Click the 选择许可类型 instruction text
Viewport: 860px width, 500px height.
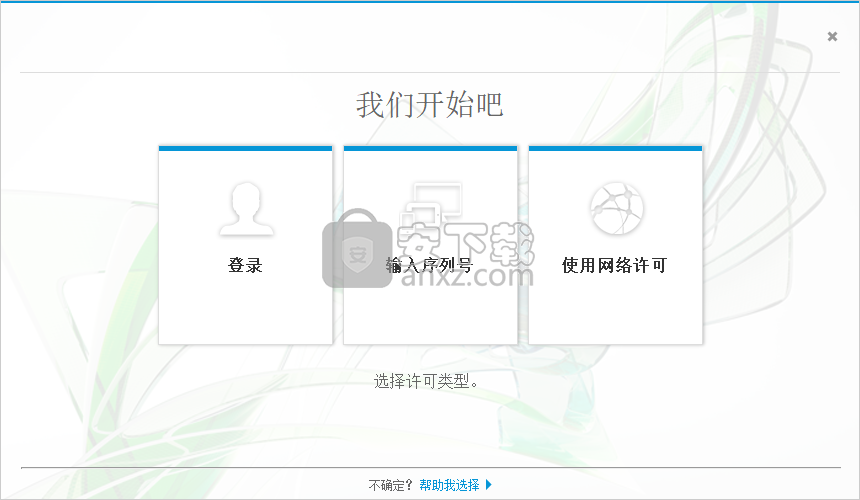(427, 381)
